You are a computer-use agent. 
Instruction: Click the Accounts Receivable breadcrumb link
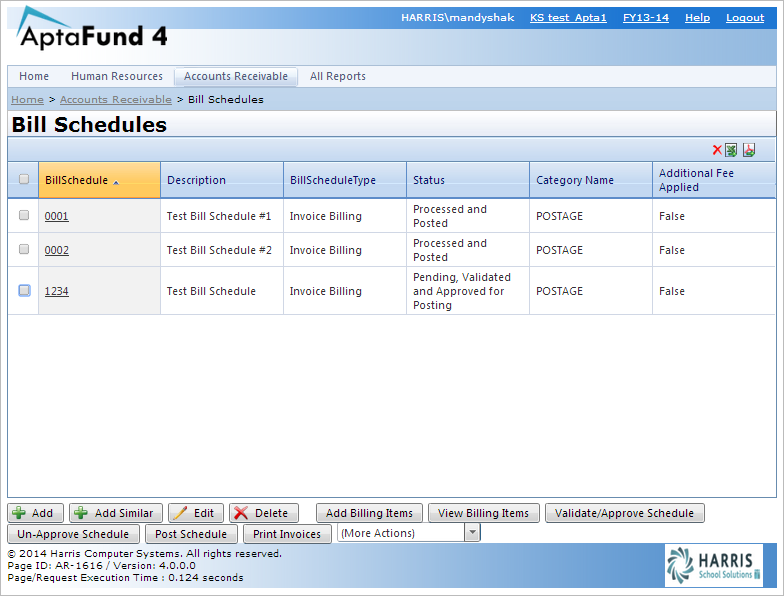click(116, 100)
